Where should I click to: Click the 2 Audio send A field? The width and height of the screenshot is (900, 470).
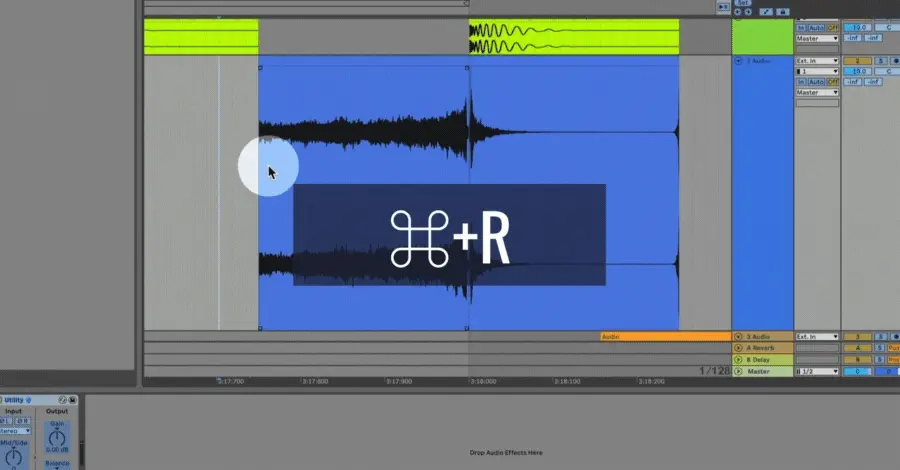click(x=852, y=82)
